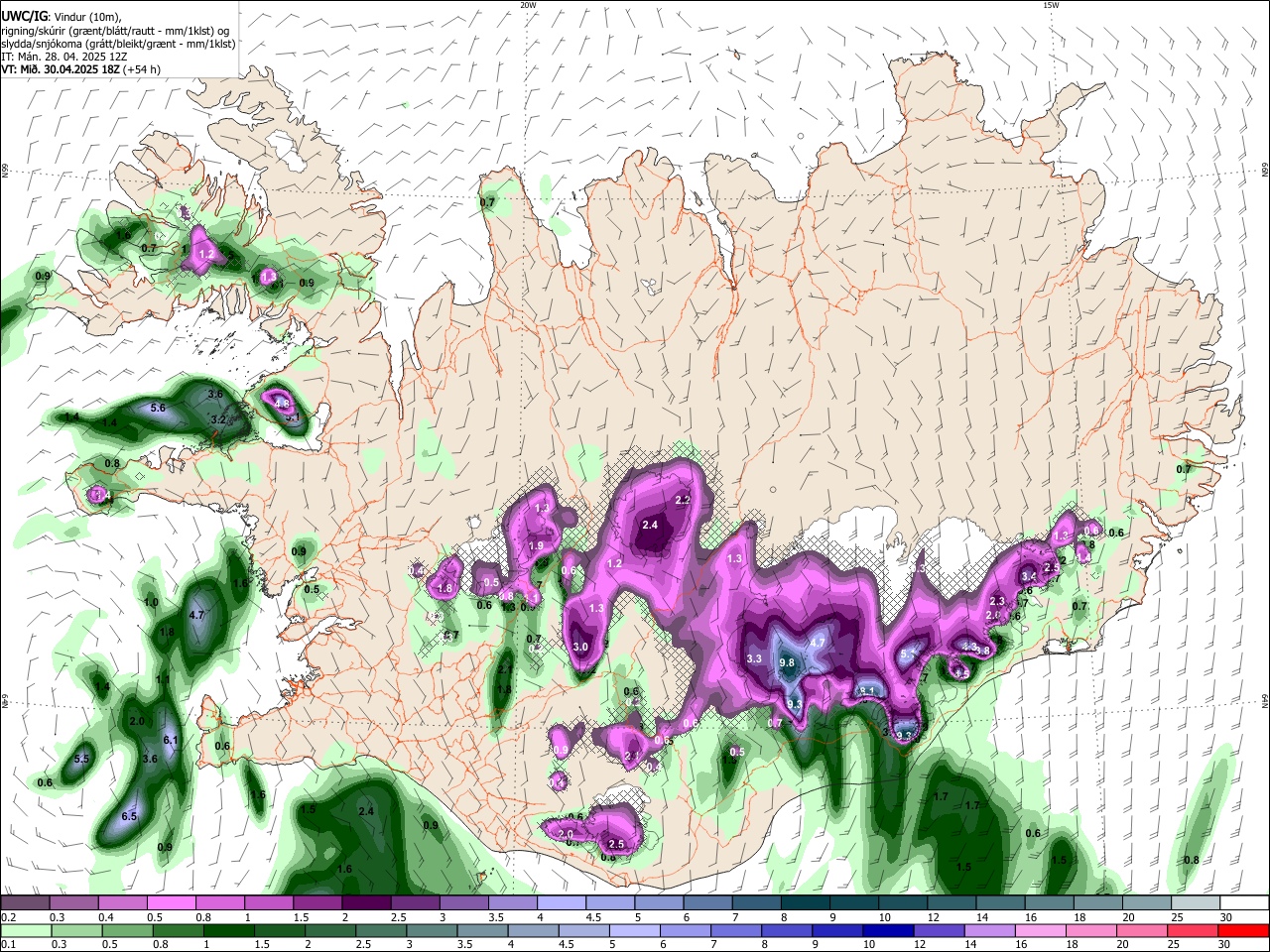This screenshot has height=952, width=1270.
Task: Pick dark purple swatch between 2 and 2.5 snow scale
Action: 365,903
